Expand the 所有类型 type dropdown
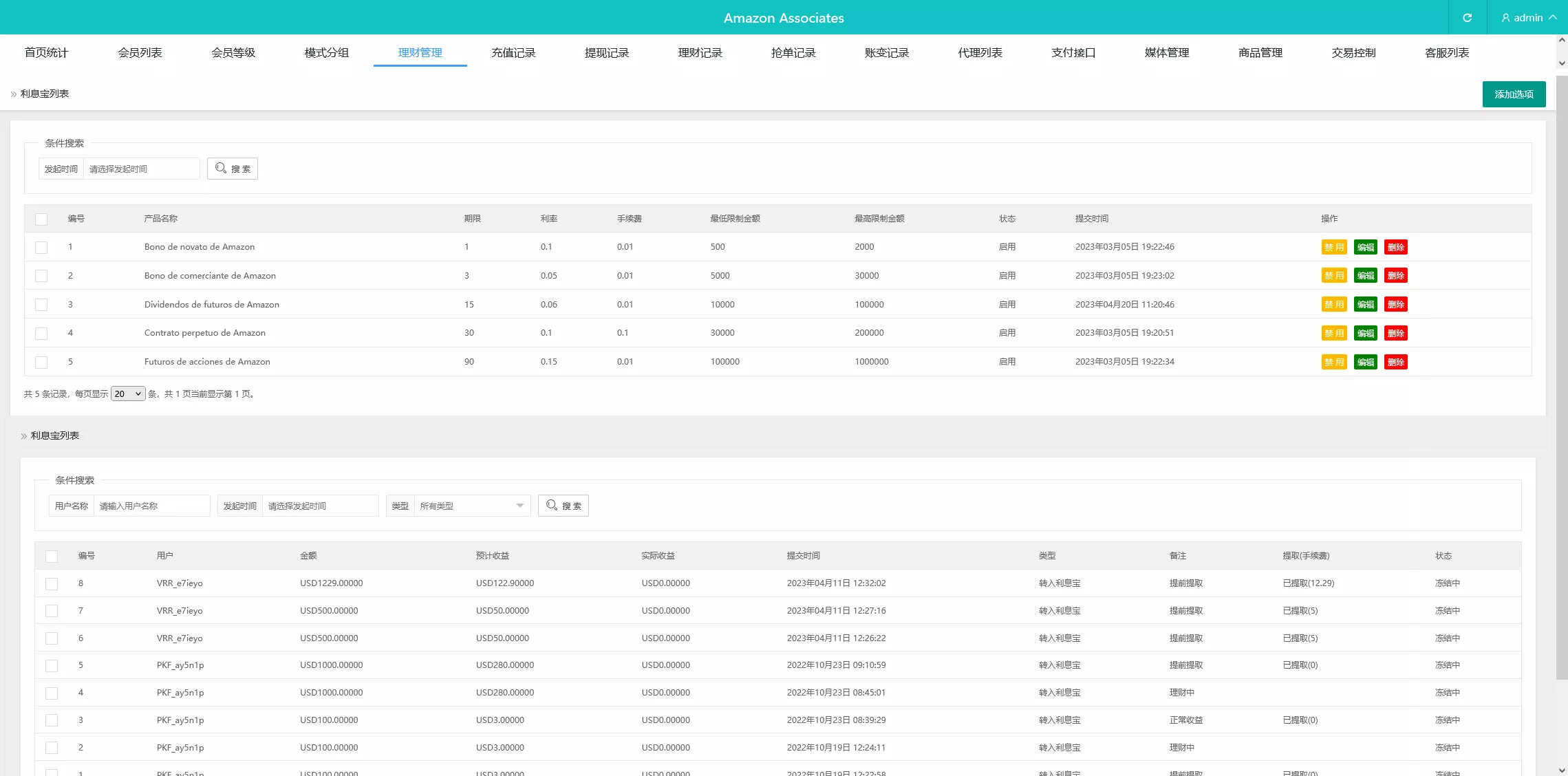Image resolution: width=1568 pixels, height=776 pixels. pos(472,506)
